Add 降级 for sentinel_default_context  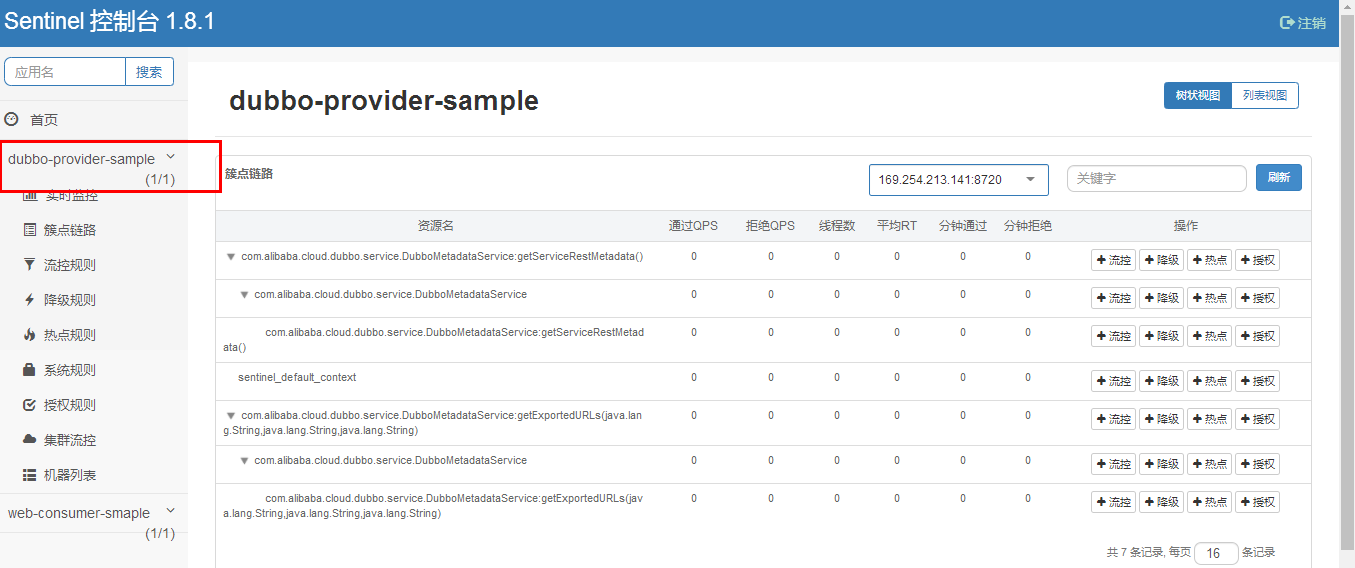point(1161,381)
